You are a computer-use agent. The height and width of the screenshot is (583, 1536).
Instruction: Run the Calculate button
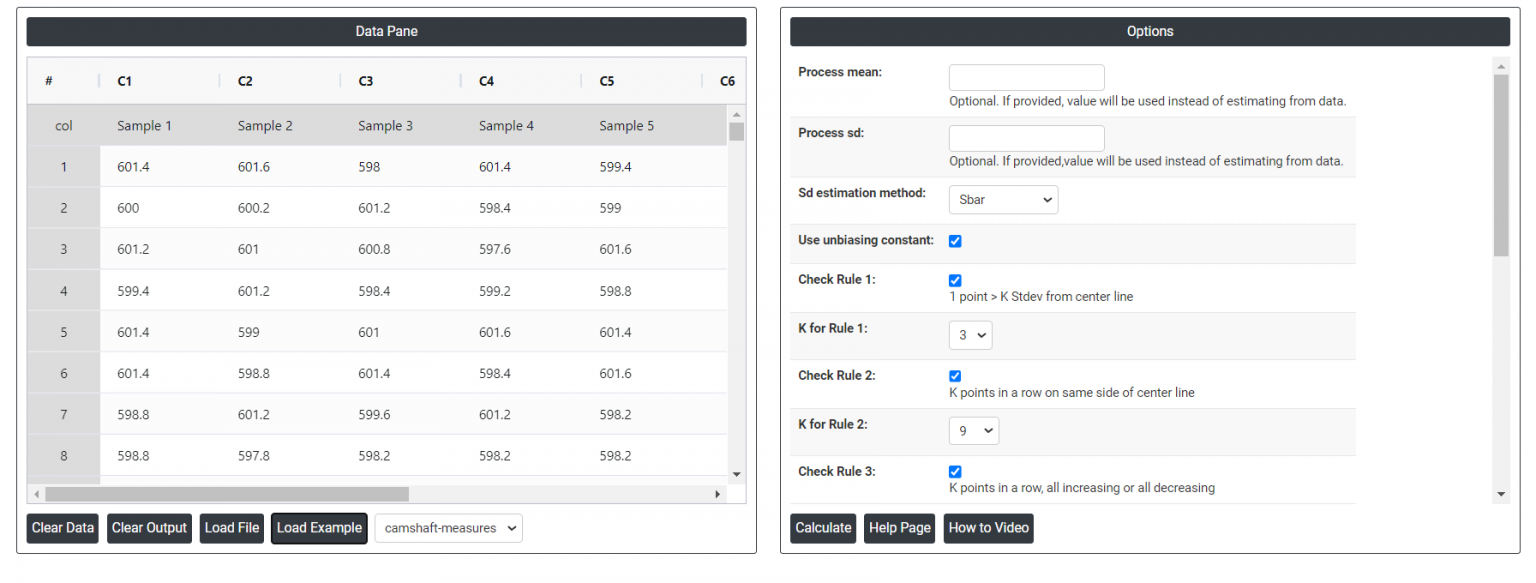[x=823, y=528]
